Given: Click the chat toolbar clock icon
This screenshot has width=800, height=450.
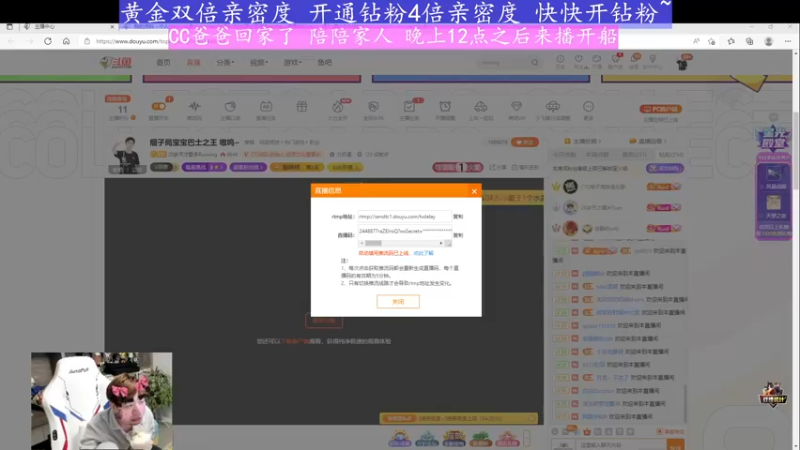Looking at the screenshot, I should click(x=555, y=432).
